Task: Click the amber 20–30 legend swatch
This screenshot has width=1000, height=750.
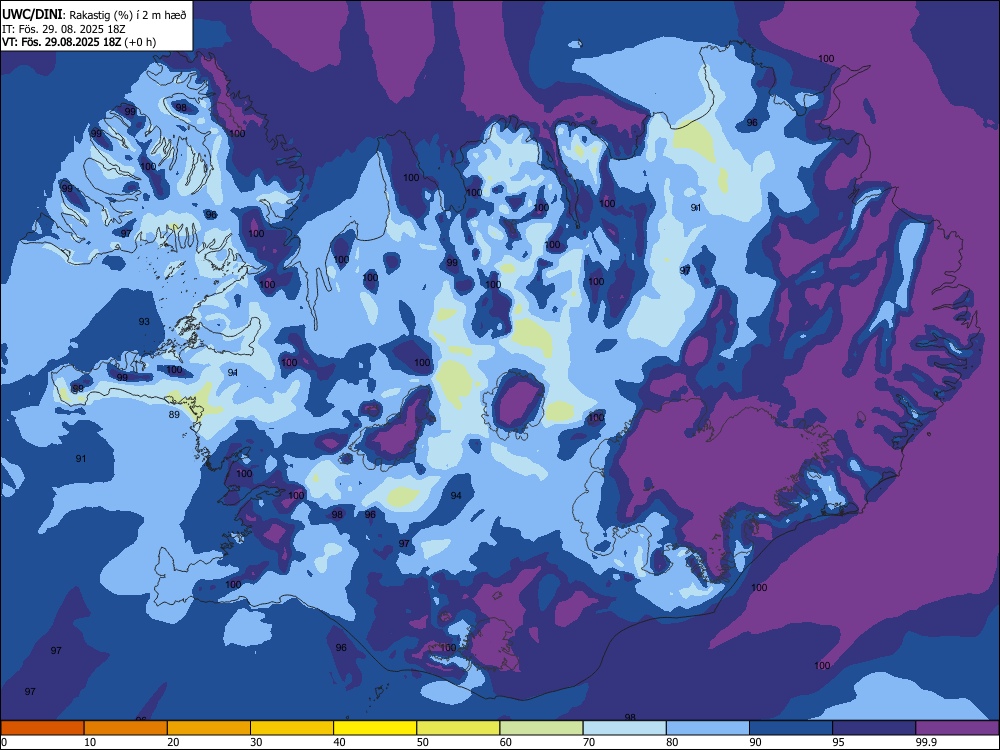Action: click(x=209, y=728)
